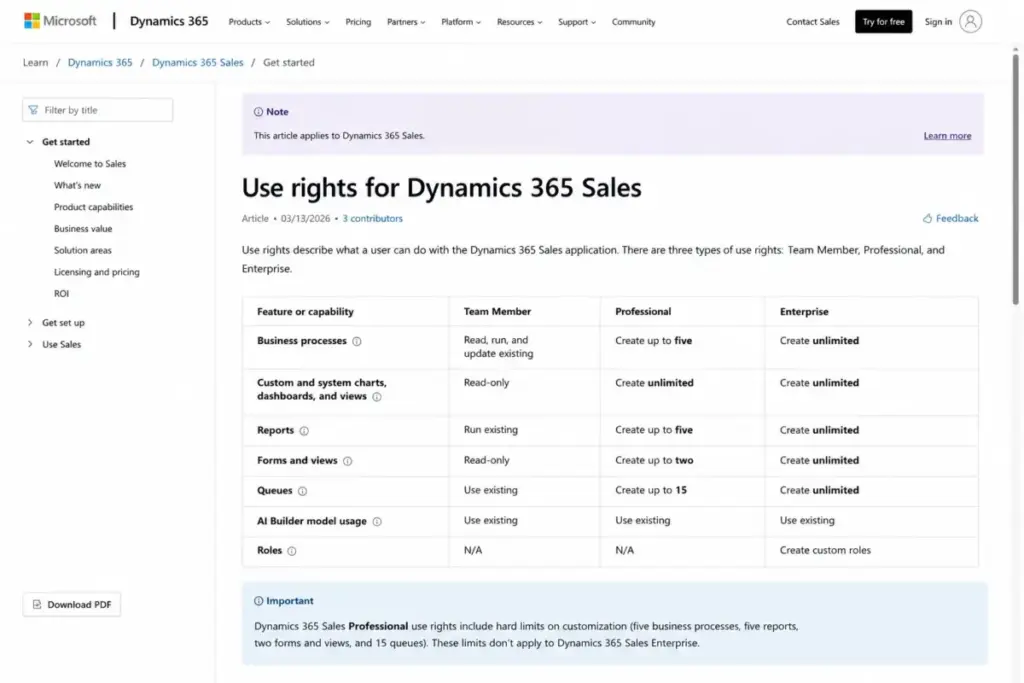Click the Download PDF button

coord(72,605)
